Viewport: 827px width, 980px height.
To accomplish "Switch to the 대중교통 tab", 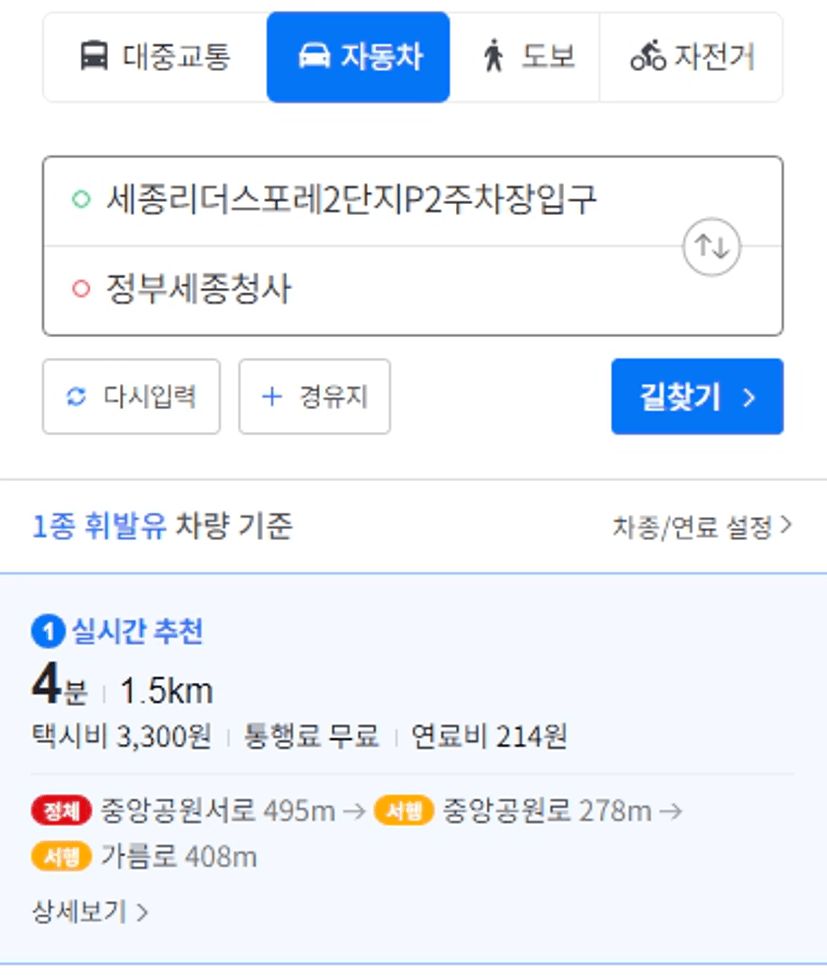I will 155,57.
